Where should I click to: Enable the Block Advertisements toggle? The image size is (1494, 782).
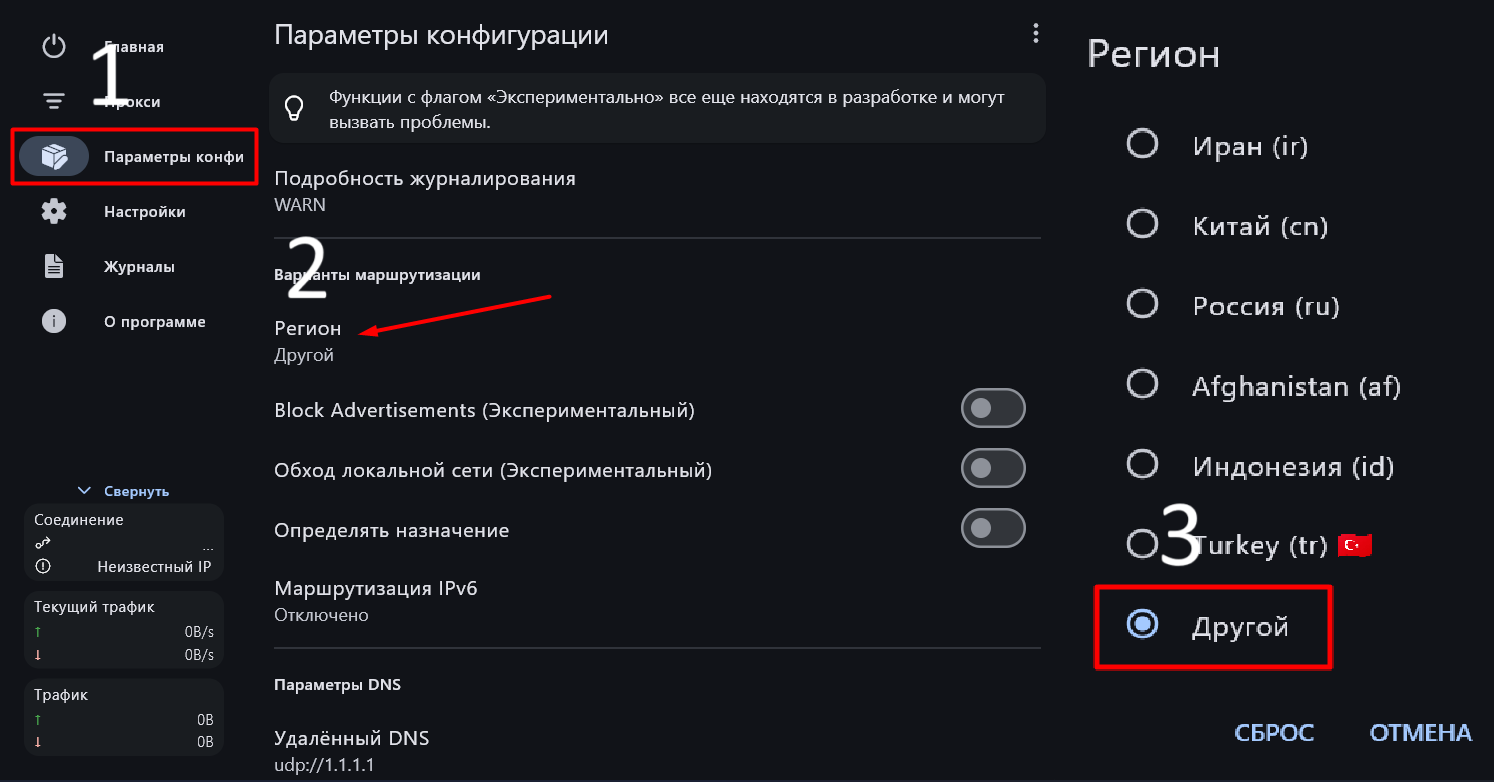coord(993,409)
